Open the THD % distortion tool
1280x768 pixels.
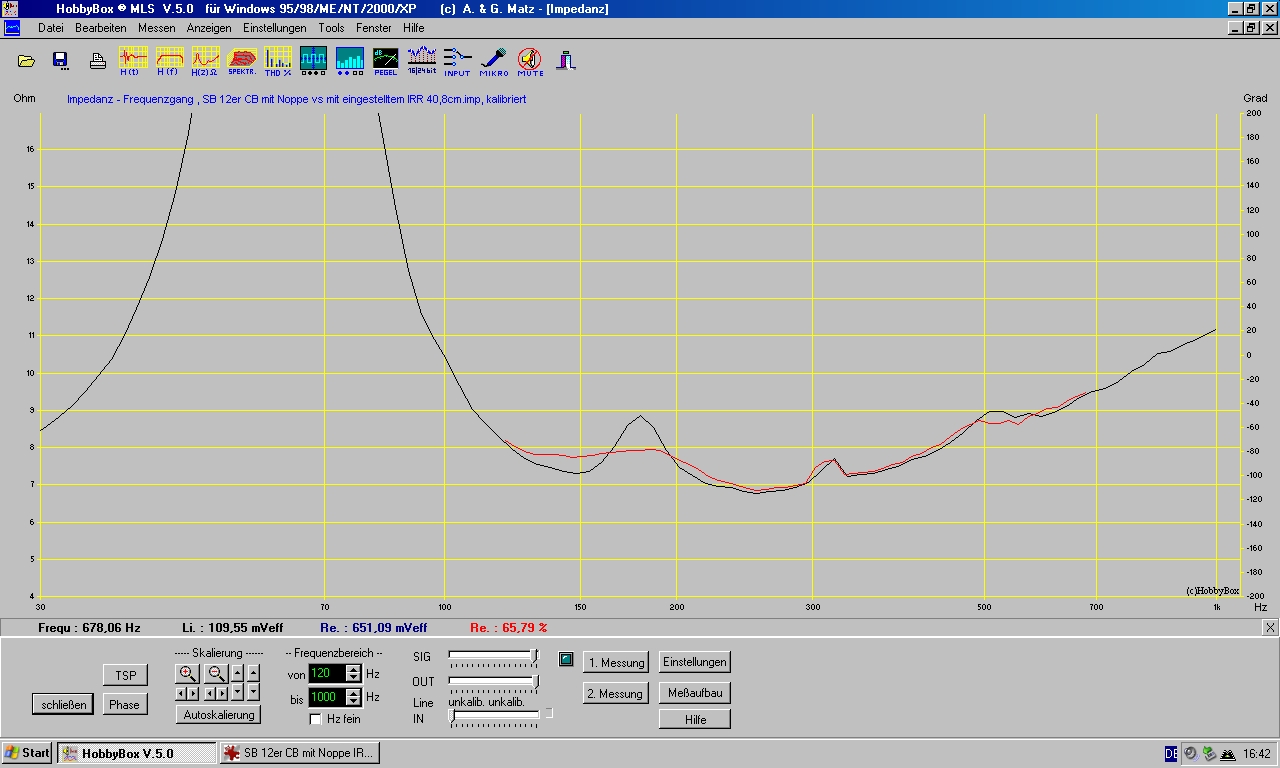click(x=278, y=60)
